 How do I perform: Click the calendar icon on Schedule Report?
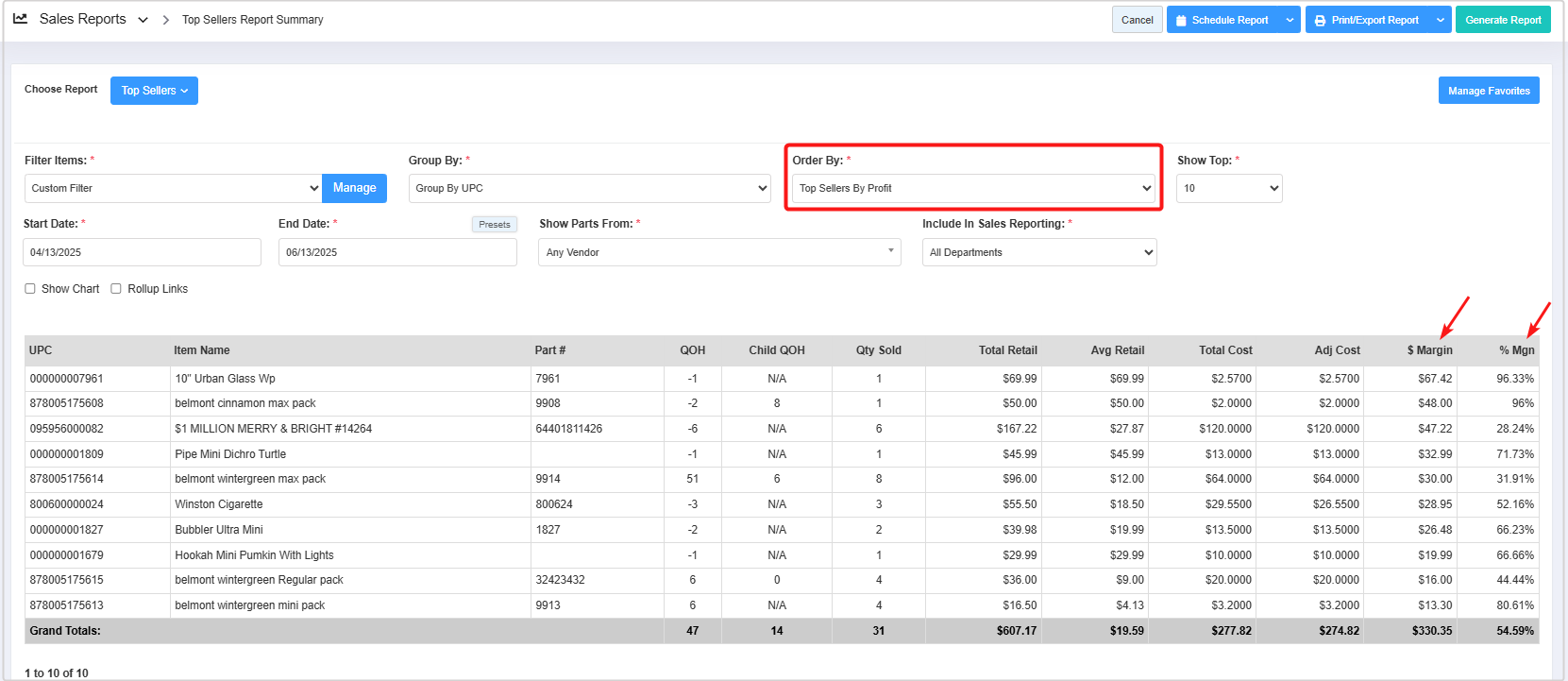pos(1181,20)
